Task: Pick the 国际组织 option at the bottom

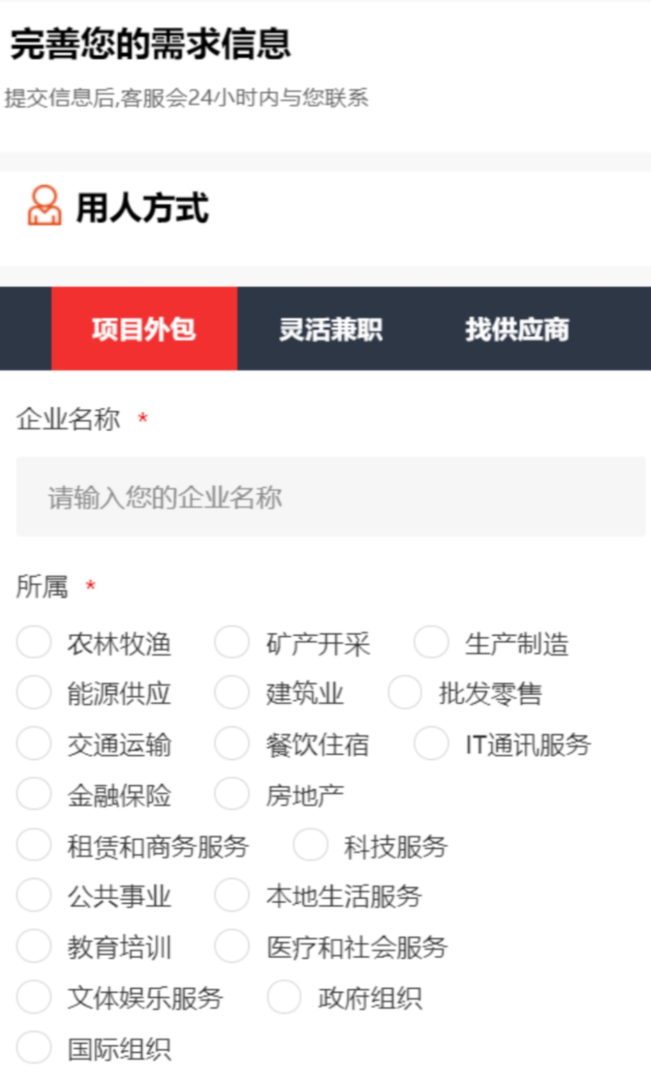Action: coord(32,1048)
